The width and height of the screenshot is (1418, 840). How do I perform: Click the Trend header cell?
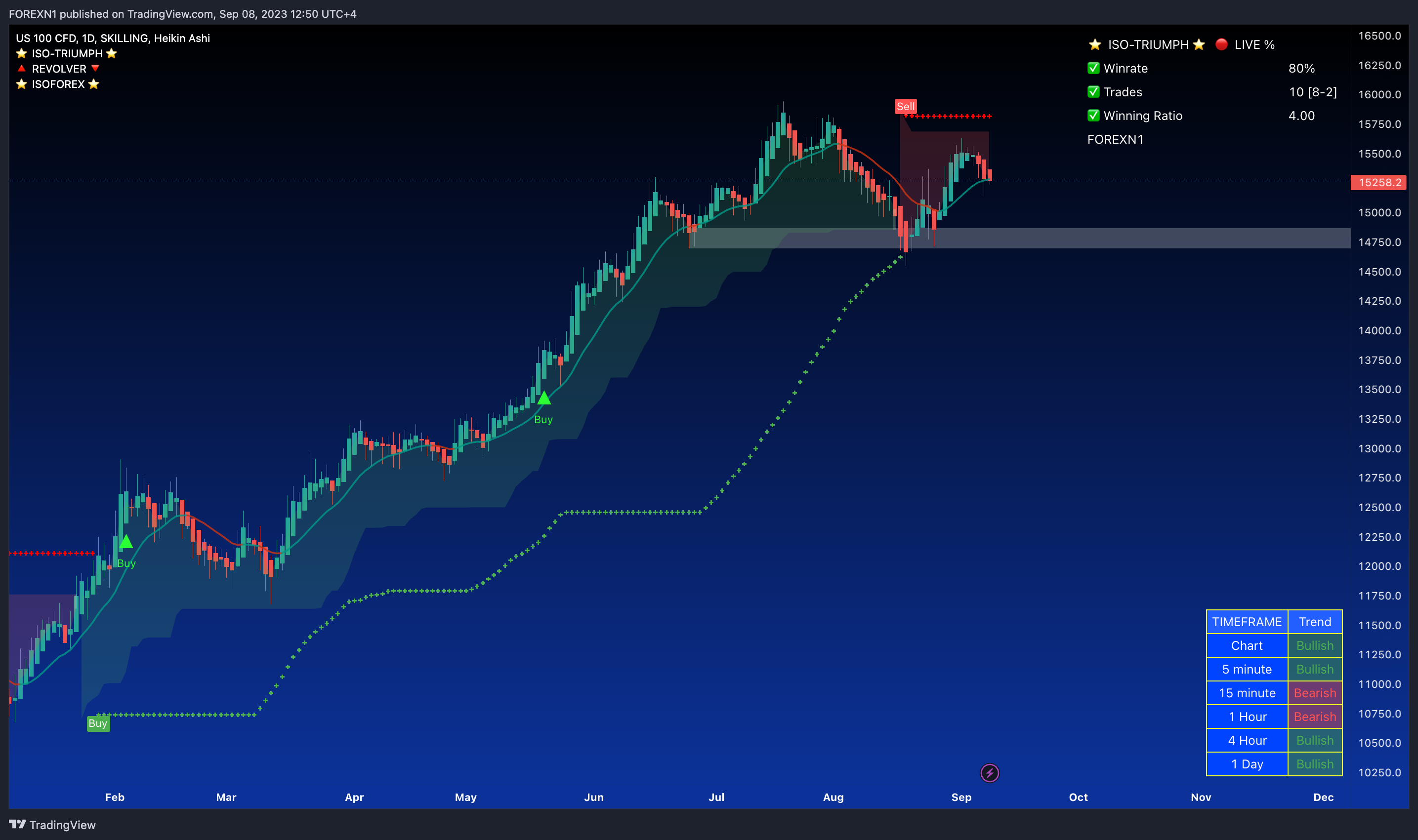coord(1315,622)
